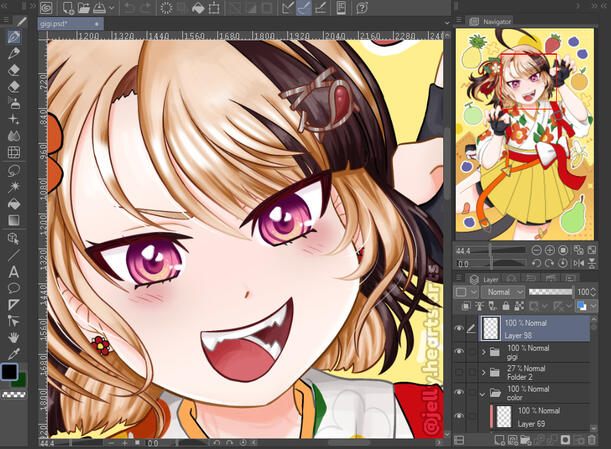Select the Fill bucket tool
The image size is (611, 449).
coord(14,203)
